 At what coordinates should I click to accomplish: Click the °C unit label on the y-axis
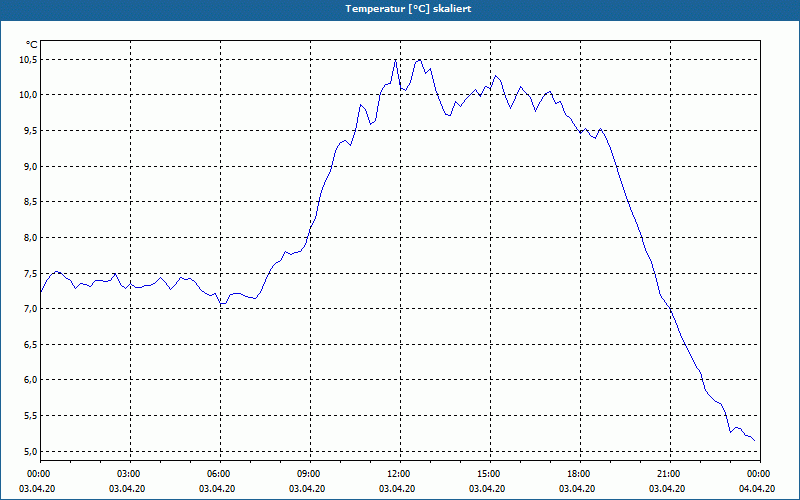point(32,45)
